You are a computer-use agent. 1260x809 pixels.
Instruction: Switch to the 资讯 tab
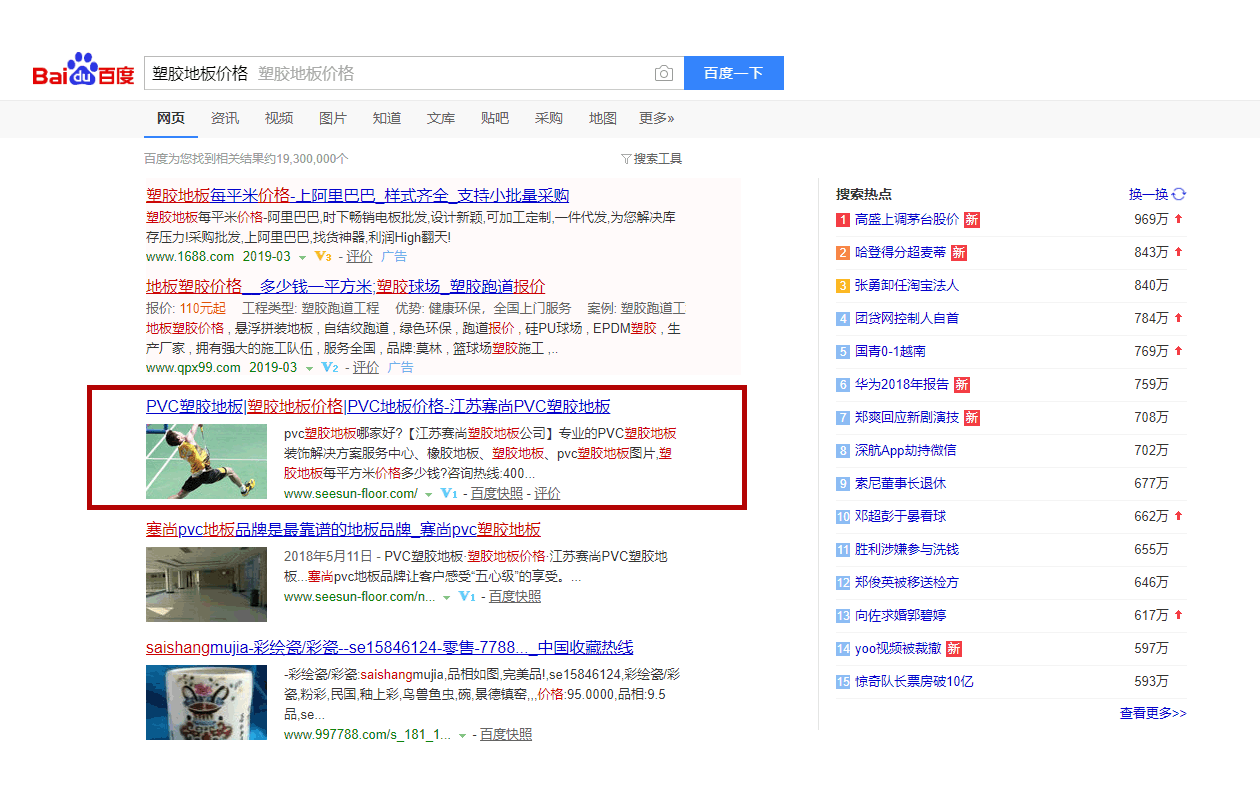pyautogui.click(x=225, y=118)
